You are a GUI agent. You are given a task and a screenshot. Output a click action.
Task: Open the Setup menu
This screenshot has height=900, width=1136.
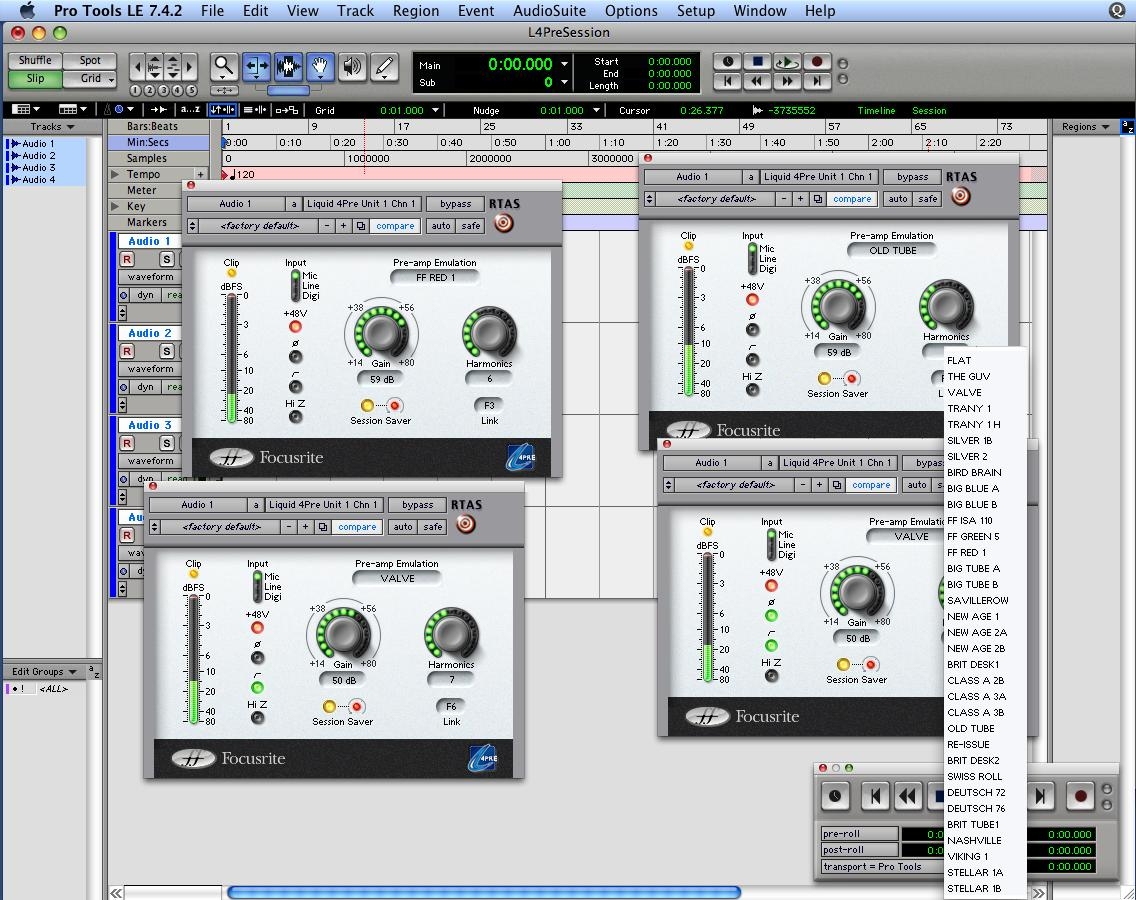(x=696, y=10)
